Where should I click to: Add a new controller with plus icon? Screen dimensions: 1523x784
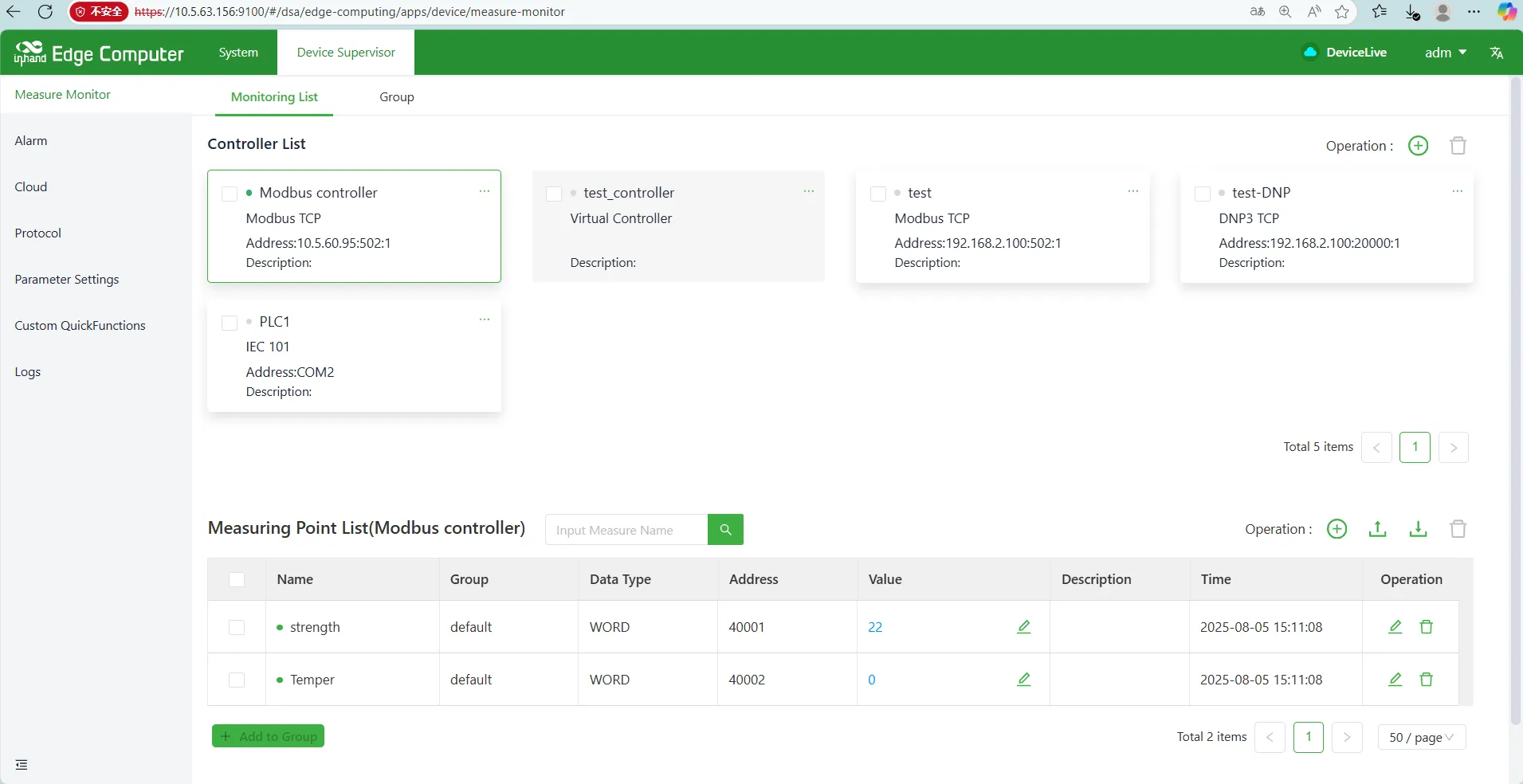(x=1418, y=146)
